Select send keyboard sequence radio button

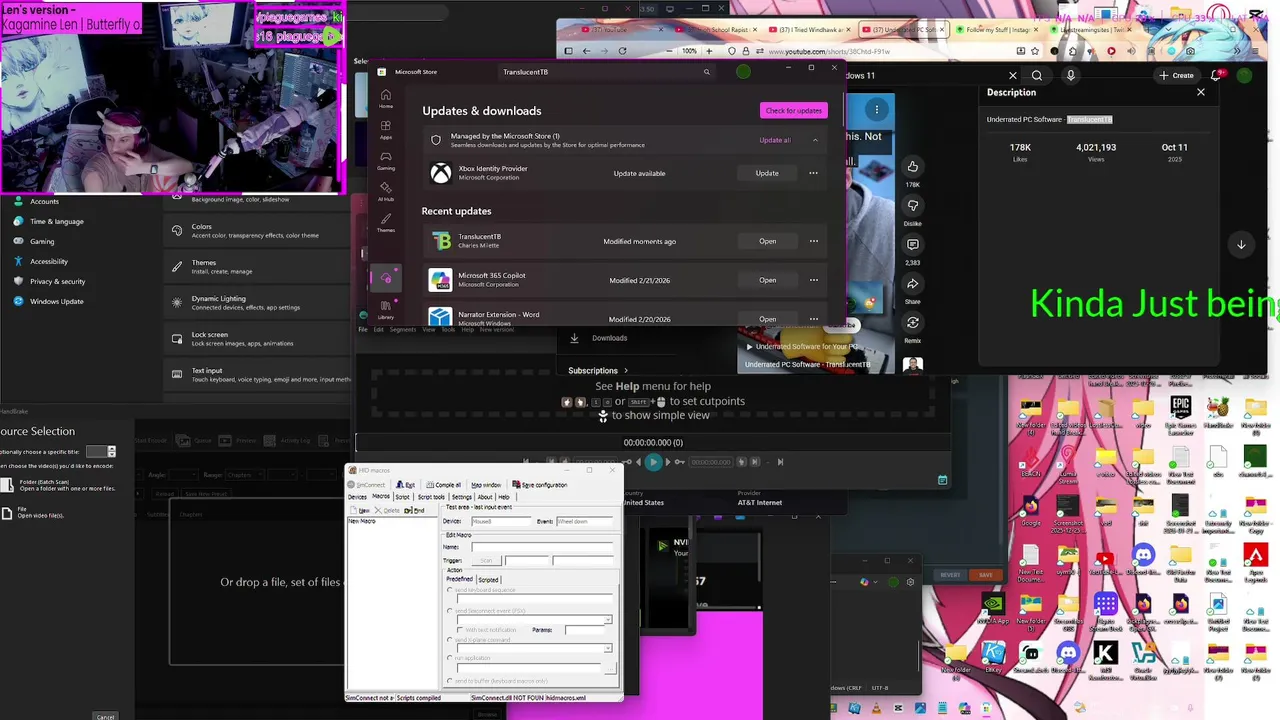click(x=449, y=590)
